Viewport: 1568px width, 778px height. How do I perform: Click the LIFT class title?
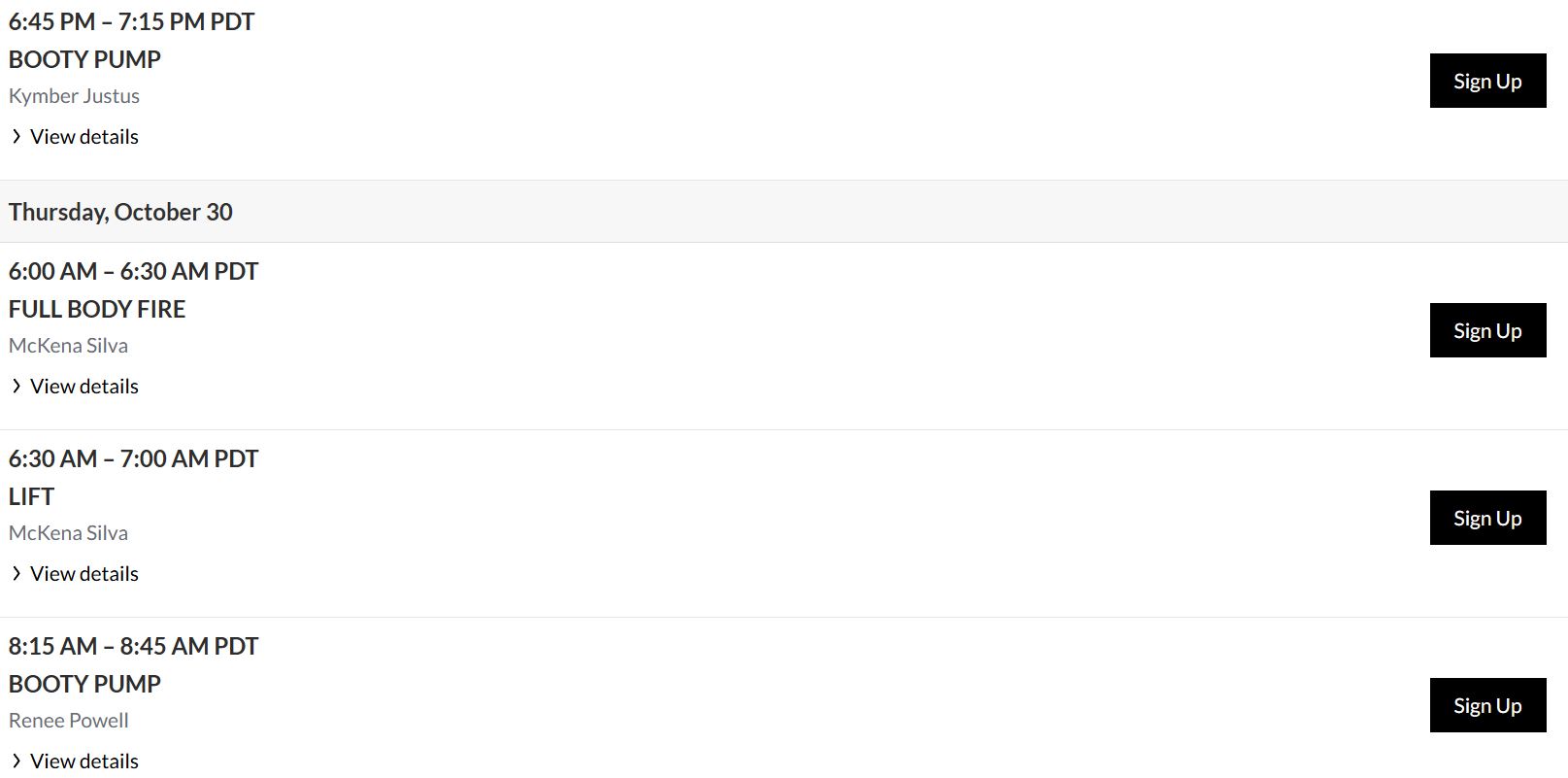pyautogui.click(x=31, y=496)
